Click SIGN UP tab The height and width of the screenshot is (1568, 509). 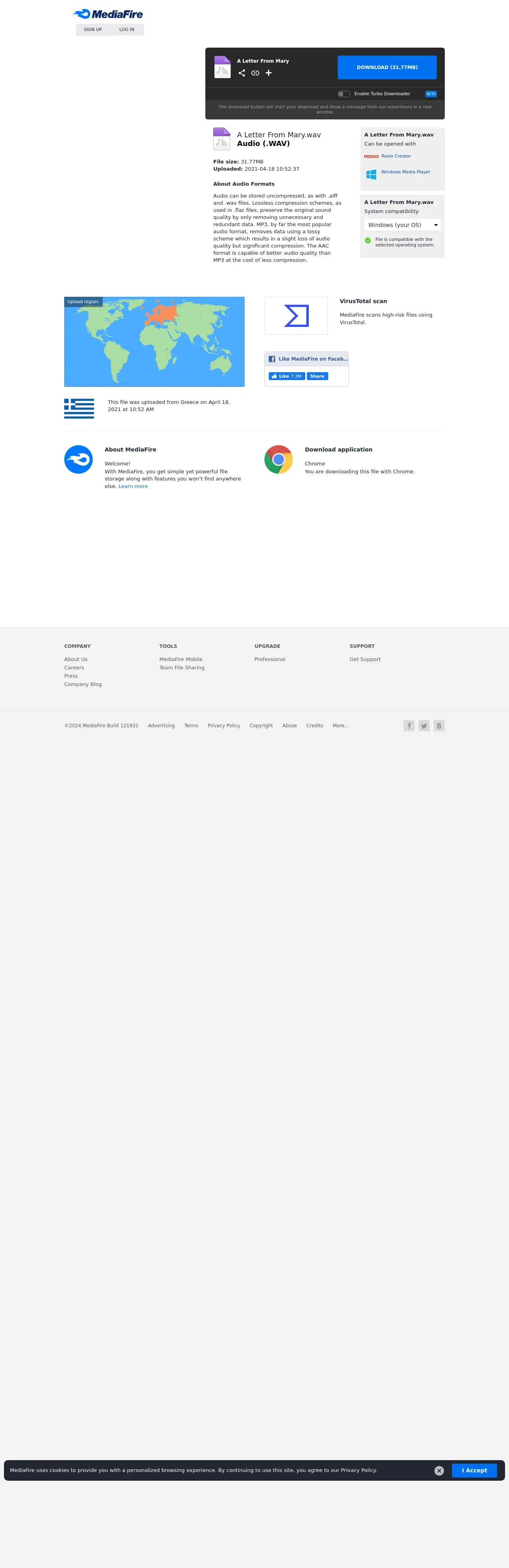point(93,29)
